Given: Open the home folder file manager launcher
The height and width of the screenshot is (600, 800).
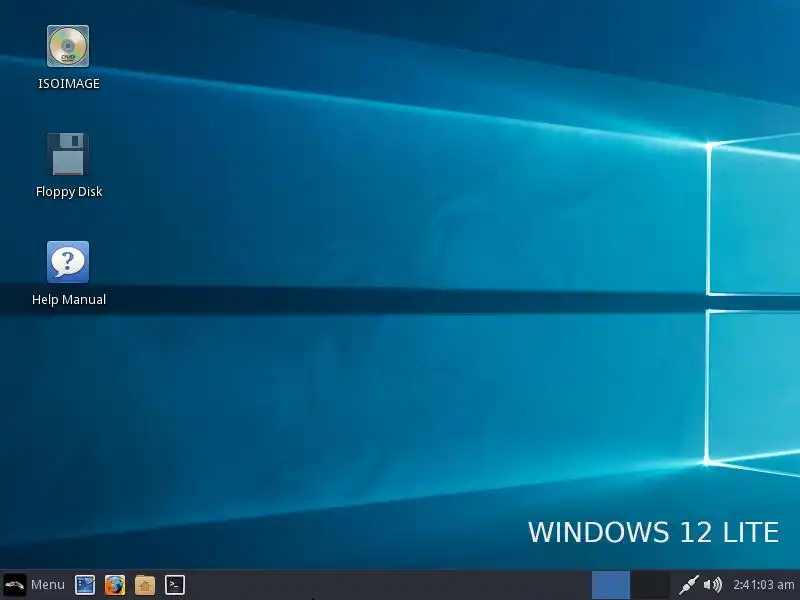Looking at the screenshot, I should click(145, 585).
